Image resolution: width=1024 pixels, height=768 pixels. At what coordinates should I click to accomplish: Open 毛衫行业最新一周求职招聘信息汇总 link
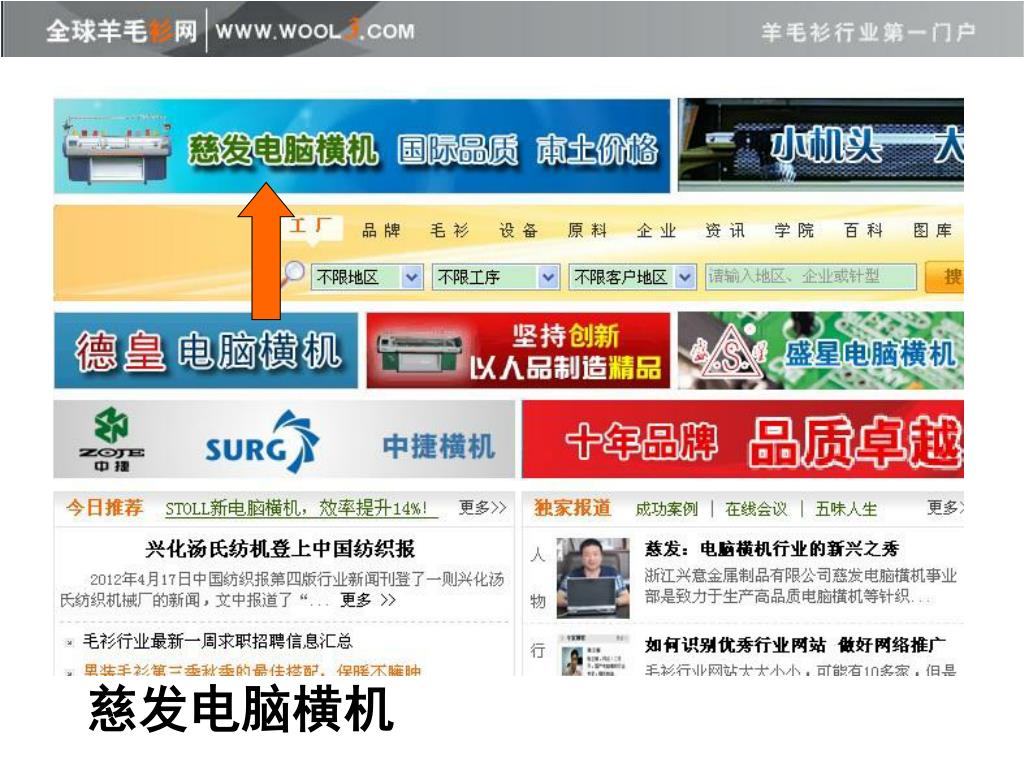(217, 641)
